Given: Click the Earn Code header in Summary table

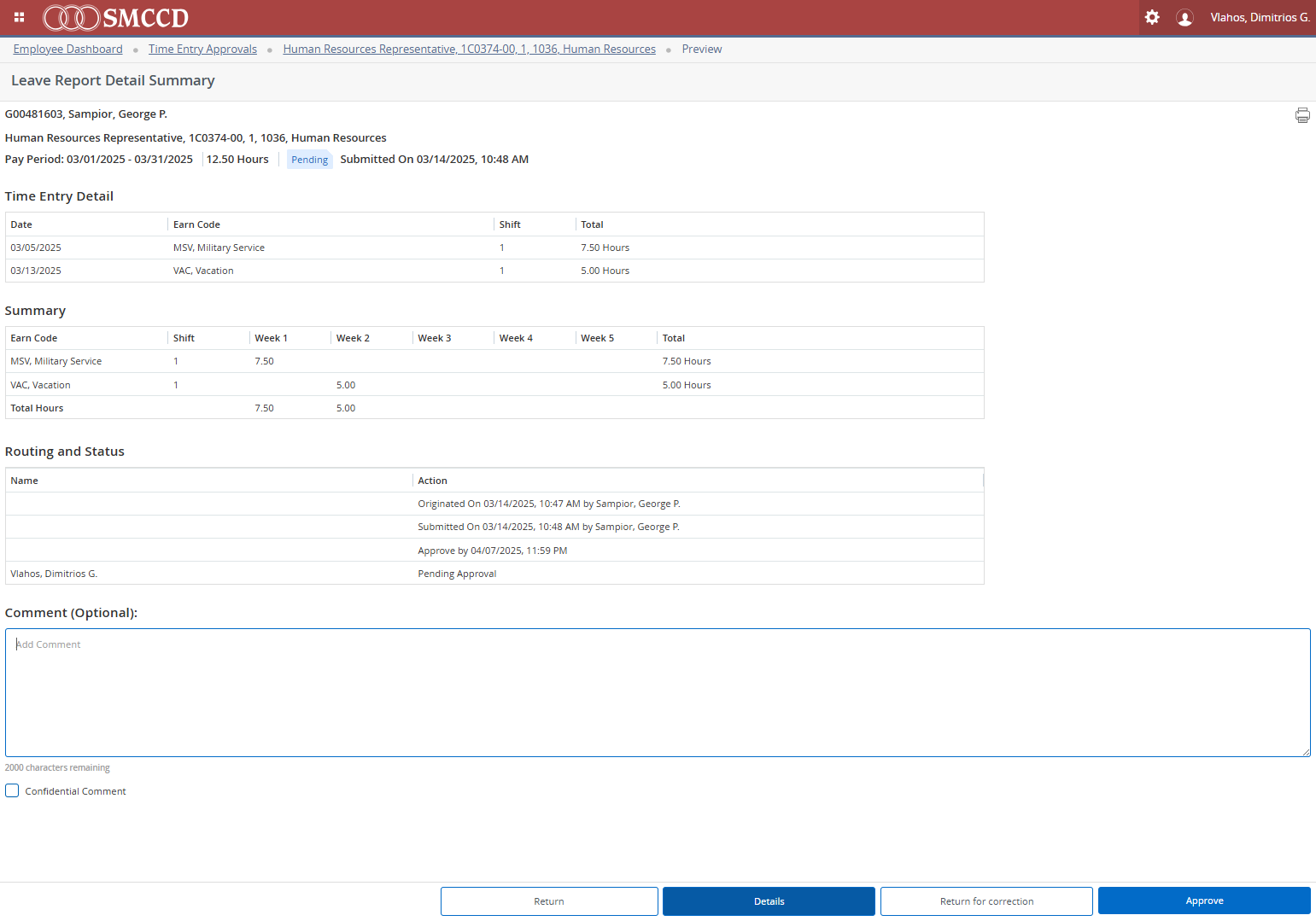Looking at the screenshot, I should pos(34,338).
